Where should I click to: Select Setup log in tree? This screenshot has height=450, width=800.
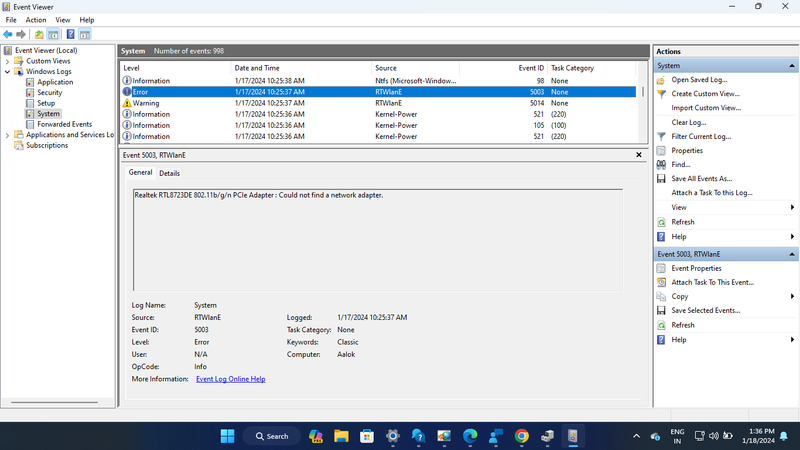pos(46,103)
